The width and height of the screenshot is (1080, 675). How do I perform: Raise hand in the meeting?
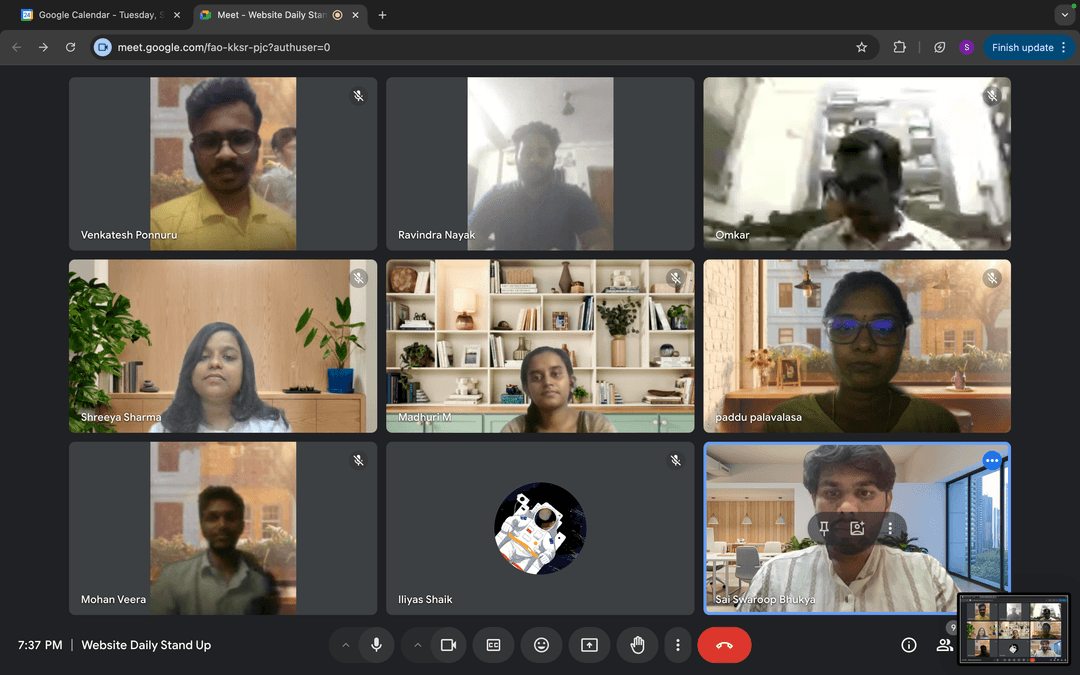click(x=637, y=645)
